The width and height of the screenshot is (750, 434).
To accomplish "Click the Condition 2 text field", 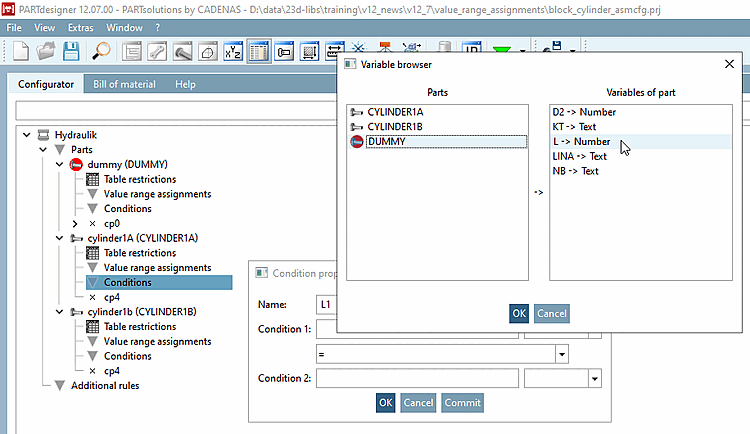I will click(417, 378).
